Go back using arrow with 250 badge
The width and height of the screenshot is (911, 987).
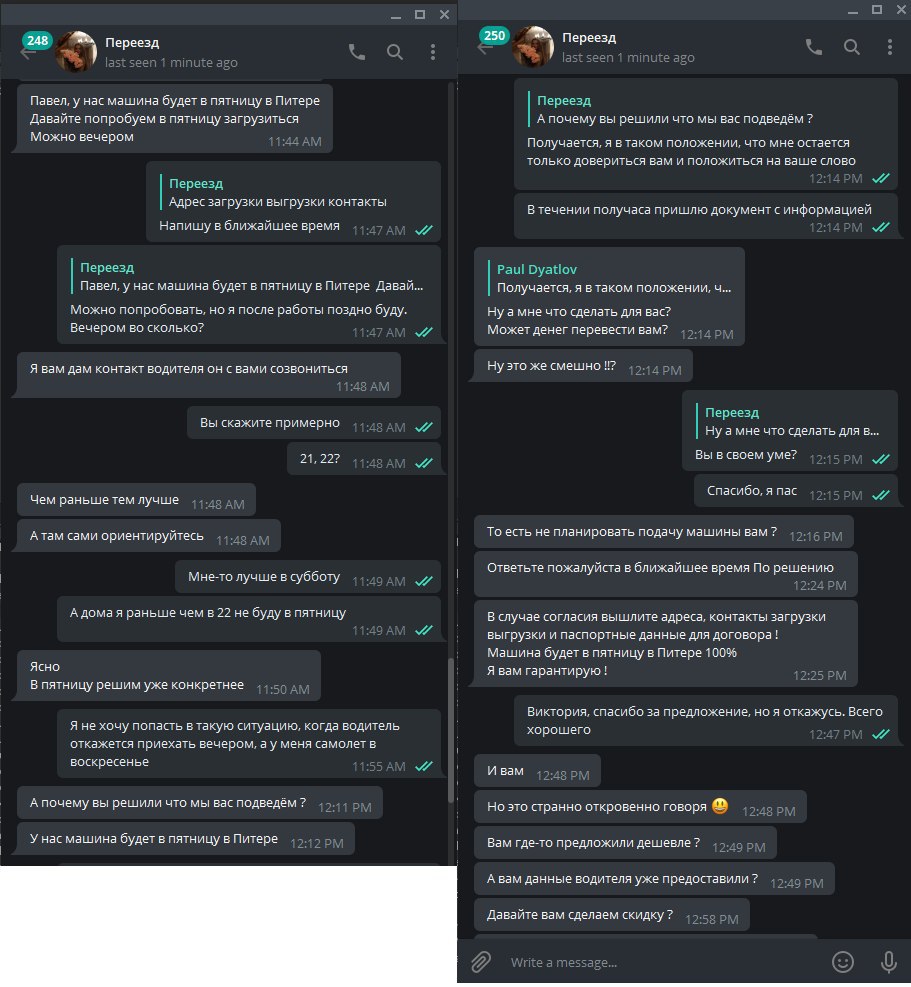[485, 48]
